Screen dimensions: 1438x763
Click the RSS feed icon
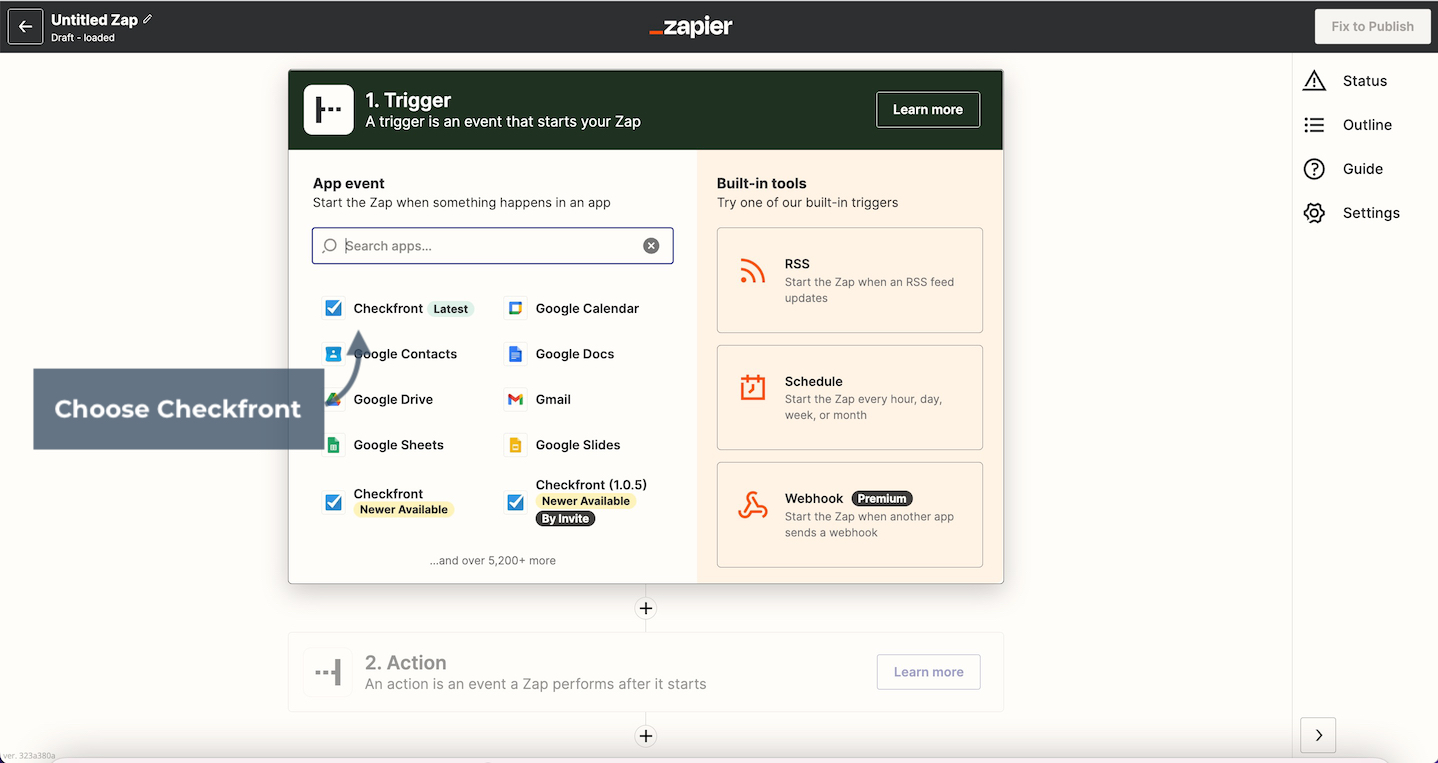coord(752,271)
